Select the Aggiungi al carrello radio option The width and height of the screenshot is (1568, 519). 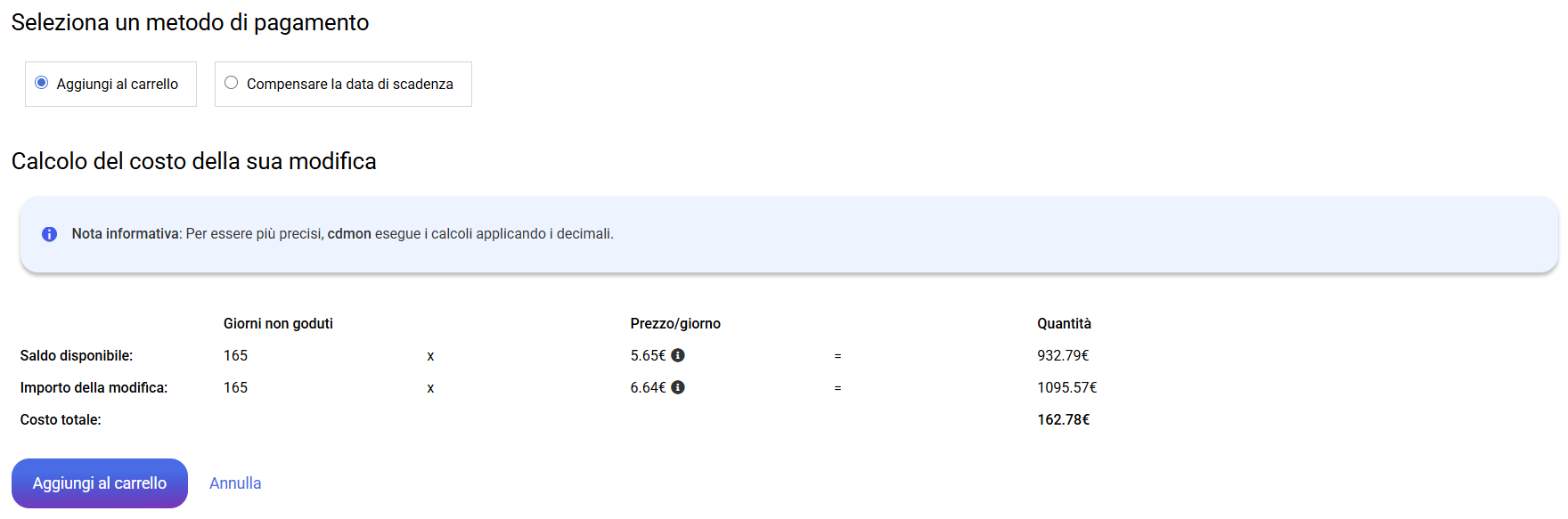point(42,83)
